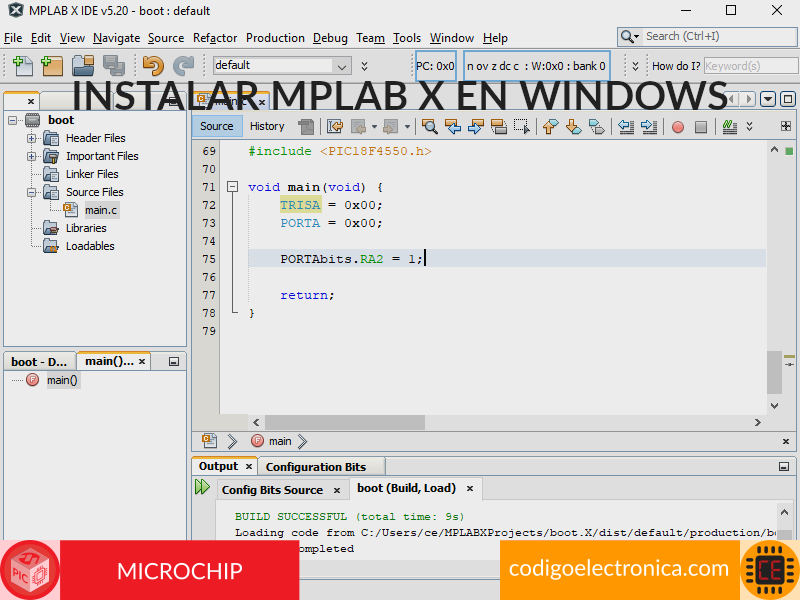Click the Find Selection magnifier icon

point(430,127)
